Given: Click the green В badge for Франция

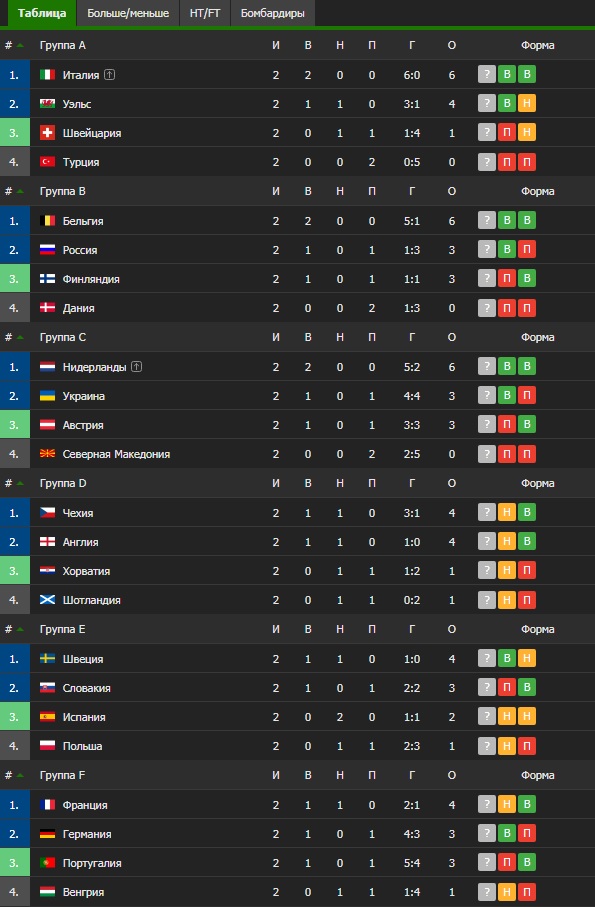Looking at the screenshot, I should [x=527, y=804].
